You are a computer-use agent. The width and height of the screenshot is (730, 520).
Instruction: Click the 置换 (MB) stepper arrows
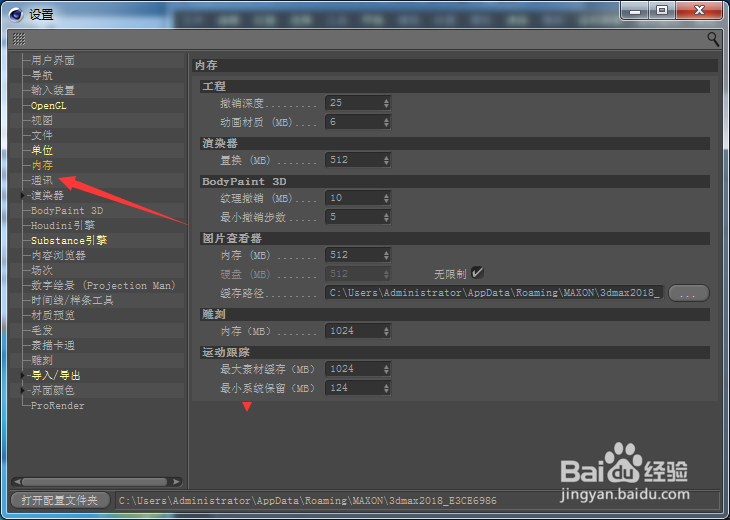tap(386, 160)
